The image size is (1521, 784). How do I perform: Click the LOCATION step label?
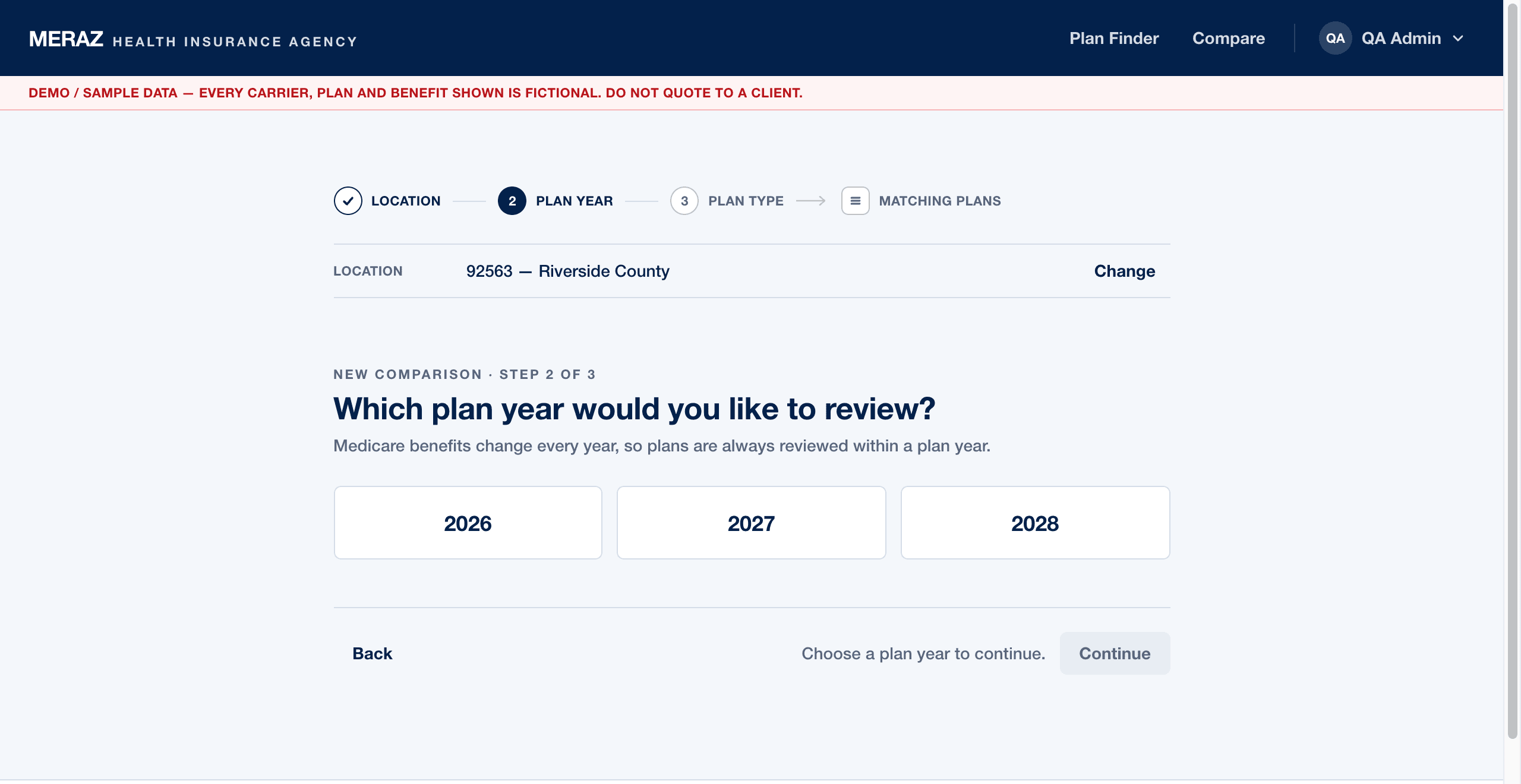tap(406, 201)
